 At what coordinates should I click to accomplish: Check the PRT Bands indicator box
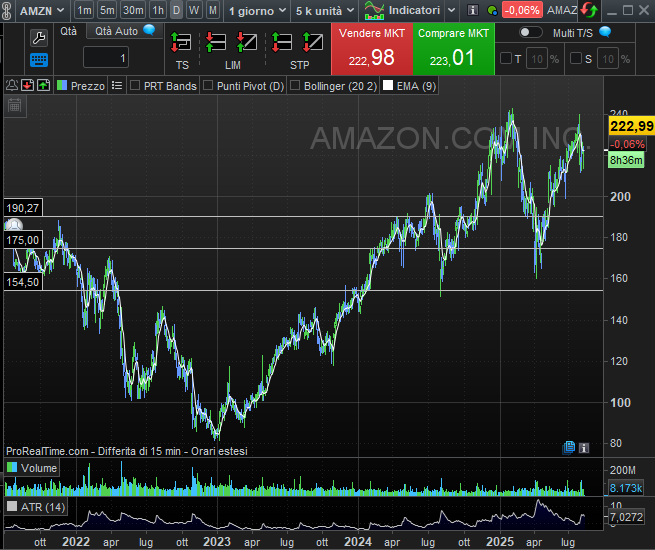point(135,85)
